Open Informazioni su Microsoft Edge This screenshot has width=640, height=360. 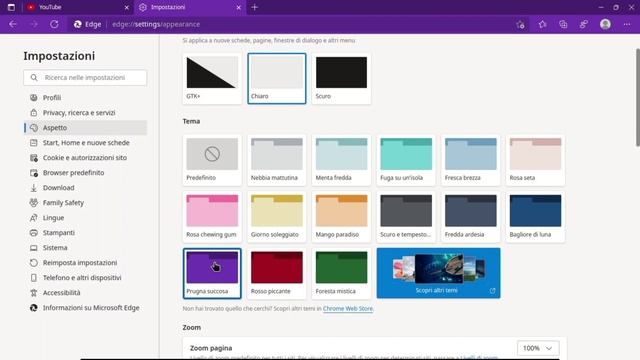(85, 308)
